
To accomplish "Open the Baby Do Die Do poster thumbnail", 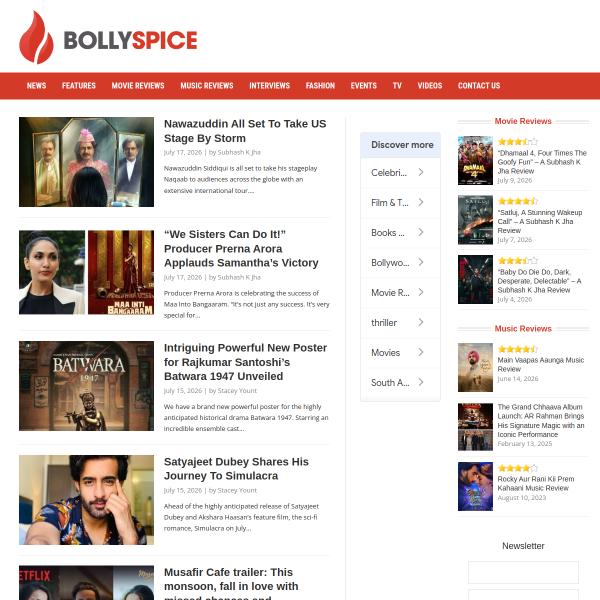I will pyautogui.click(x=475, y=279).
